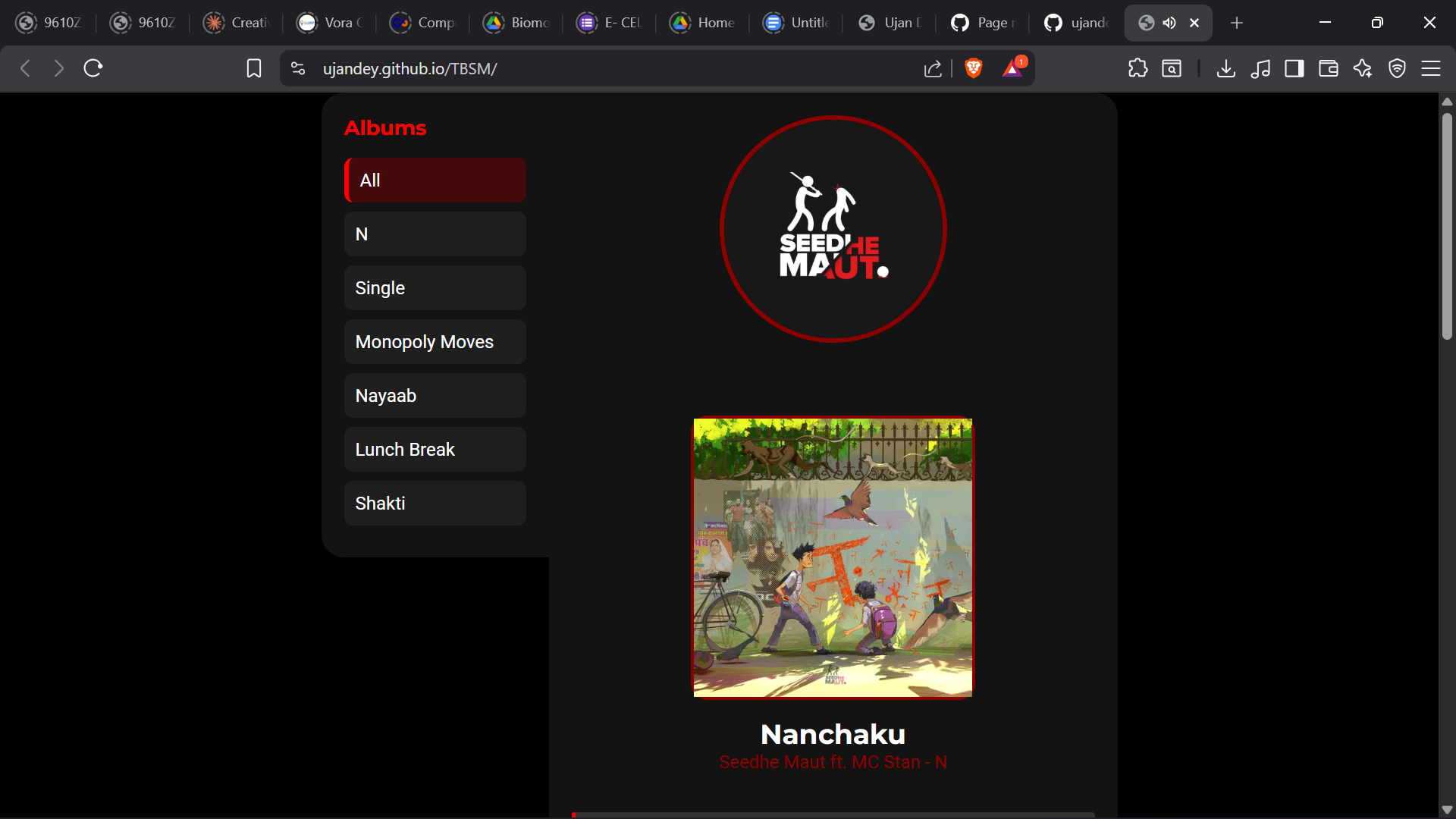The height and width of the screenshot is (819, 1456).
Task: Open the browser main menu
Action: [1431, 68]
